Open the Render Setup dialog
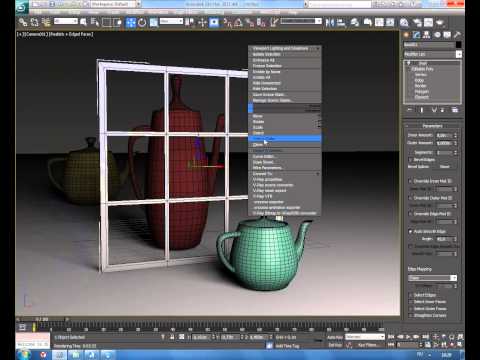The width and height of the screenshot is (480, 360). point(417,22)
